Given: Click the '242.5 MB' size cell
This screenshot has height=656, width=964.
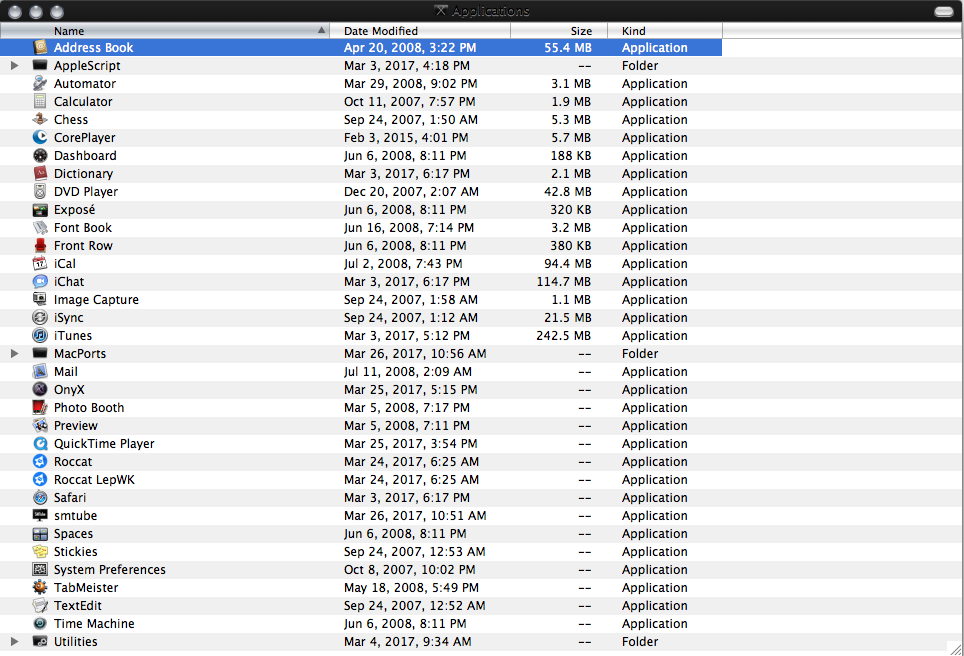Looking at the screenshot, I should [x=563, y=336].
